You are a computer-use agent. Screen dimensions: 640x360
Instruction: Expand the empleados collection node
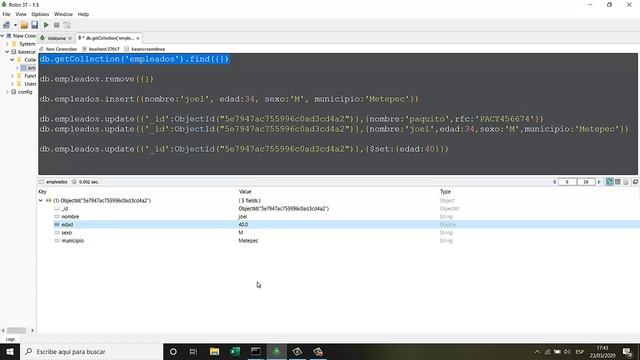pos(17,68)
